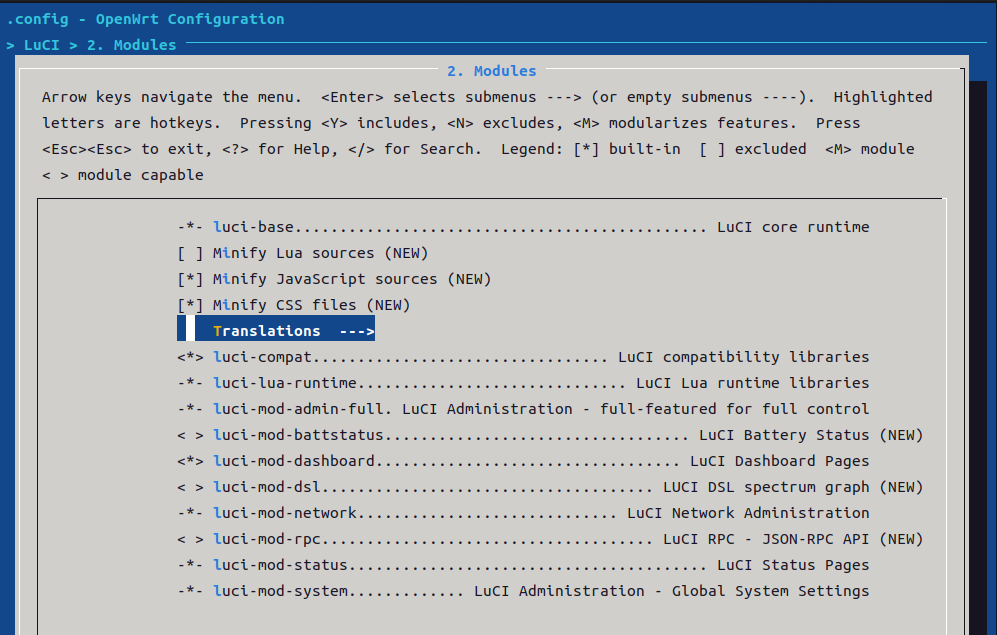
Task: Disable the Minify JavaScript sources option
Action: (x=190, y=280)
